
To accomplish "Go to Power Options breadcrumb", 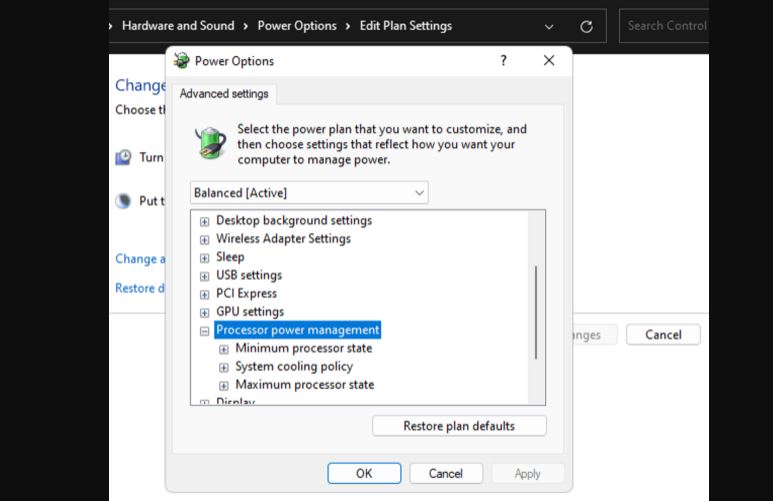I will point(297,26).
